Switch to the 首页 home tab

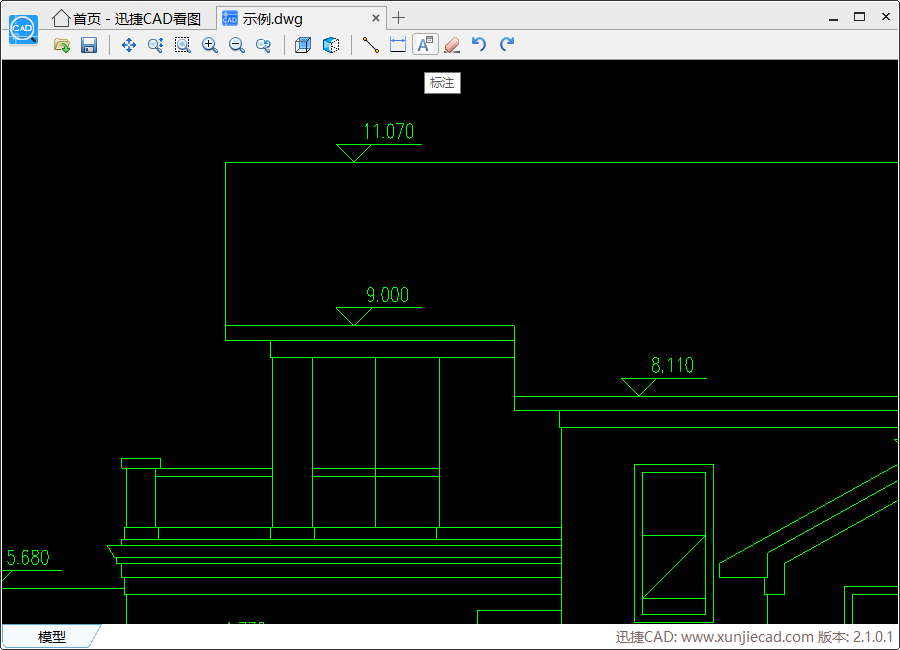coord(126,19)
